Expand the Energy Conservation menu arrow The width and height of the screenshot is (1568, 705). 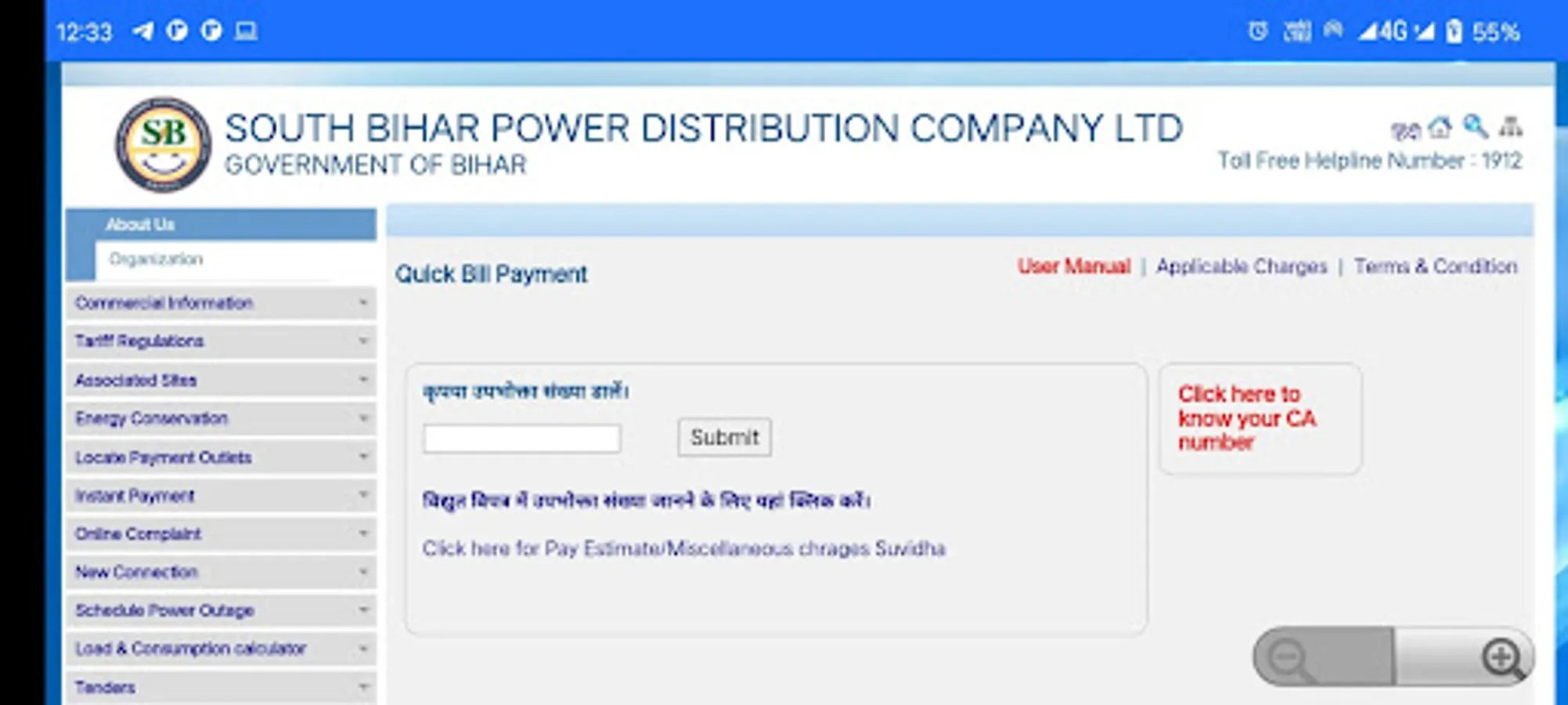[x=362, y=418]
